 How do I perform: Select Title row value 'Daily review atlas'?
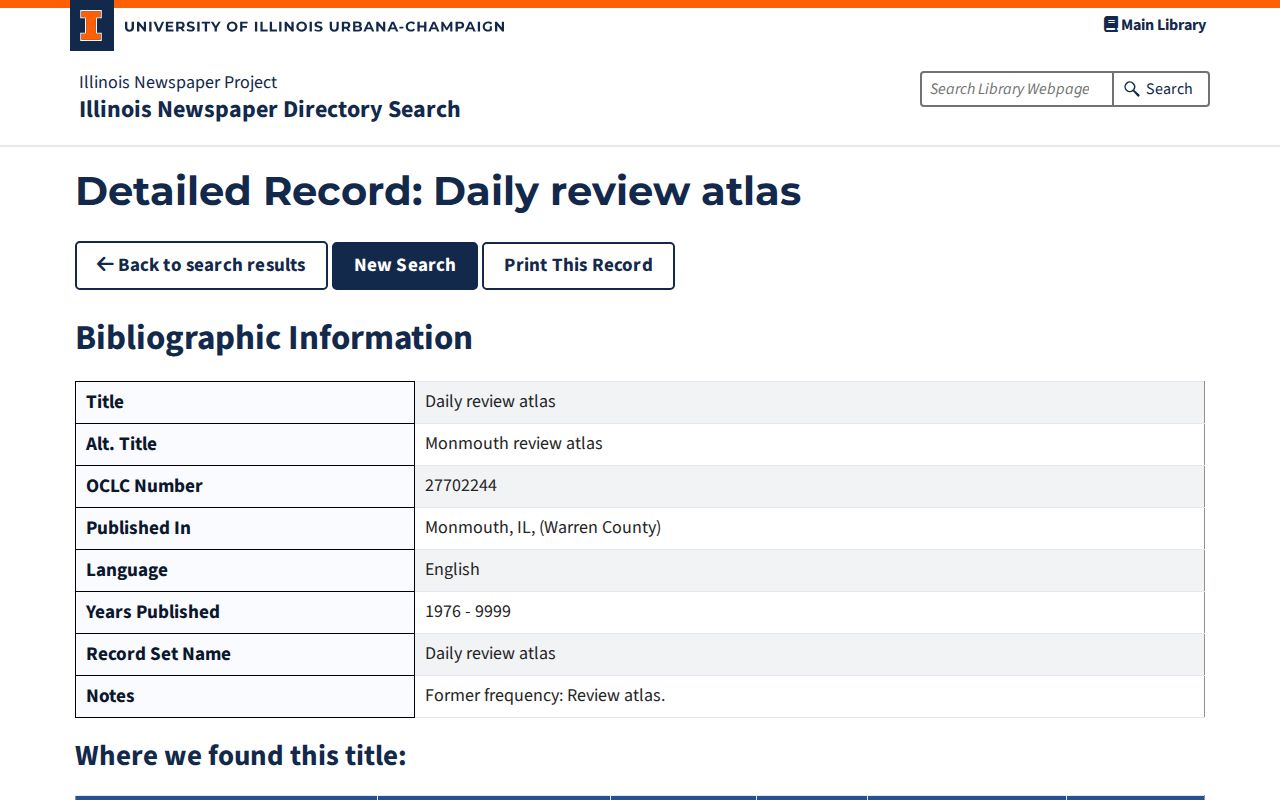click(490, 401)
